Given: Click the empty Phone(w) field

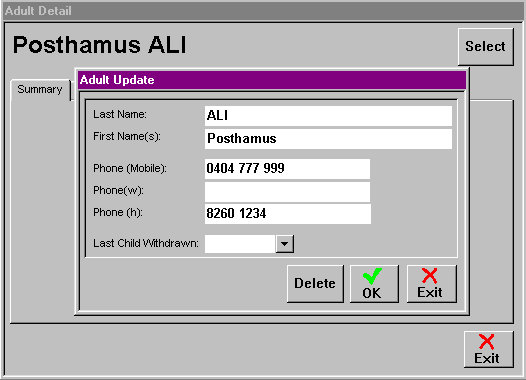Looking at the screenshot, I should (x=287, y=192).
